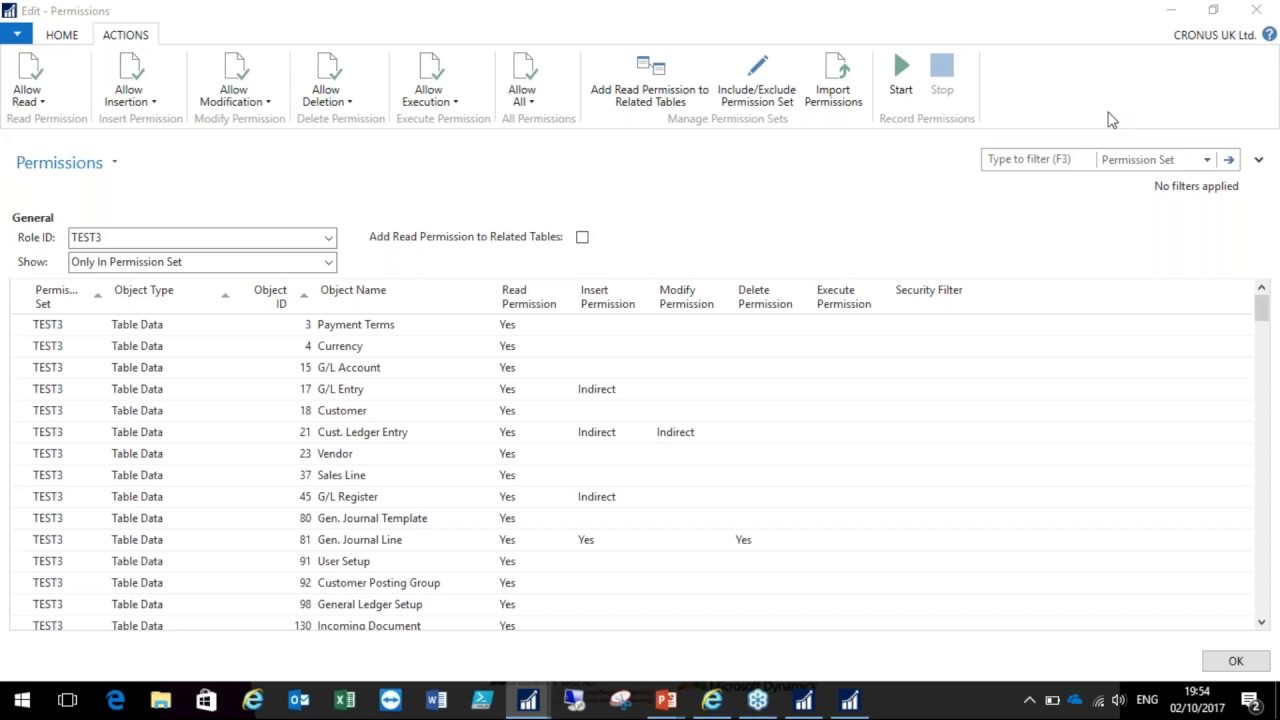Open the Allow Read ribbon button

28,81
